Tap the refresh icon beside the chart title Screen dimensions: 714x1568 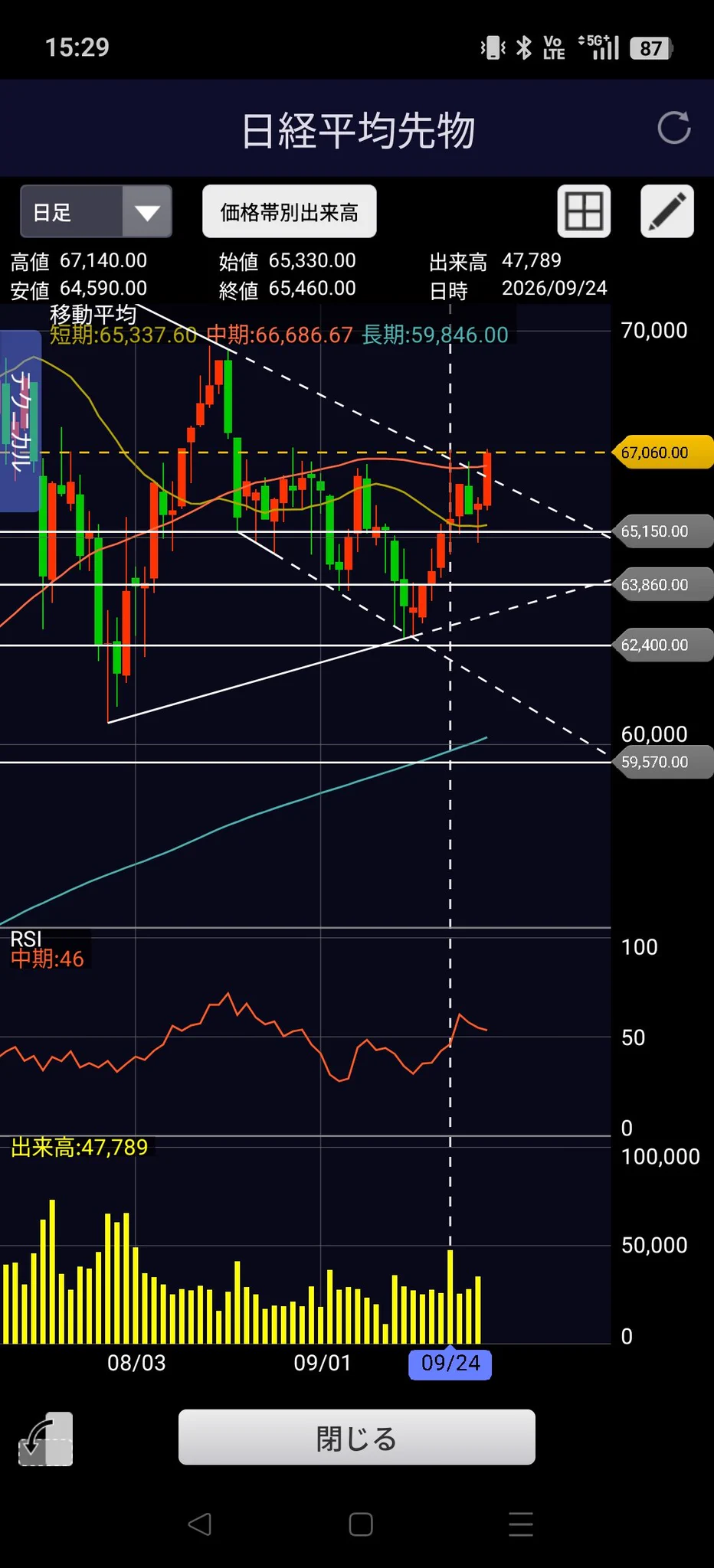click(x=674, y=128)
